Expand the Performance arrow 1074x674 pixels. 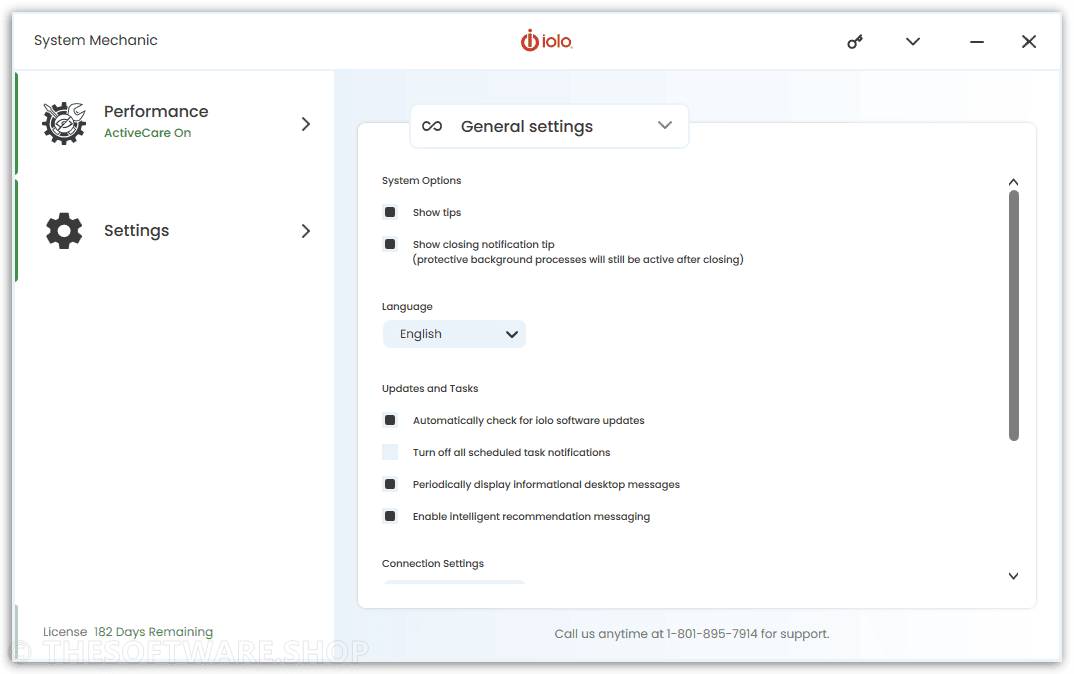point(305,124)
